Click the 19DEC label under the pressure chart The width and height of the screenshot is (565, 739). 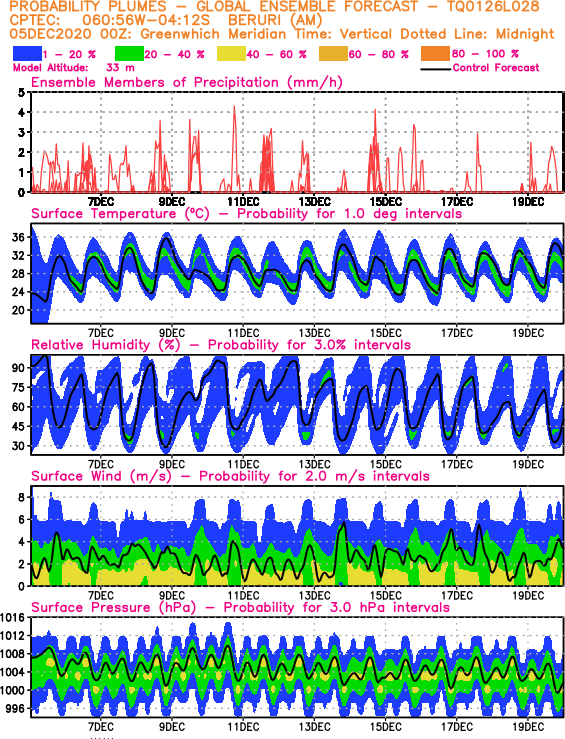pos(528,727)
